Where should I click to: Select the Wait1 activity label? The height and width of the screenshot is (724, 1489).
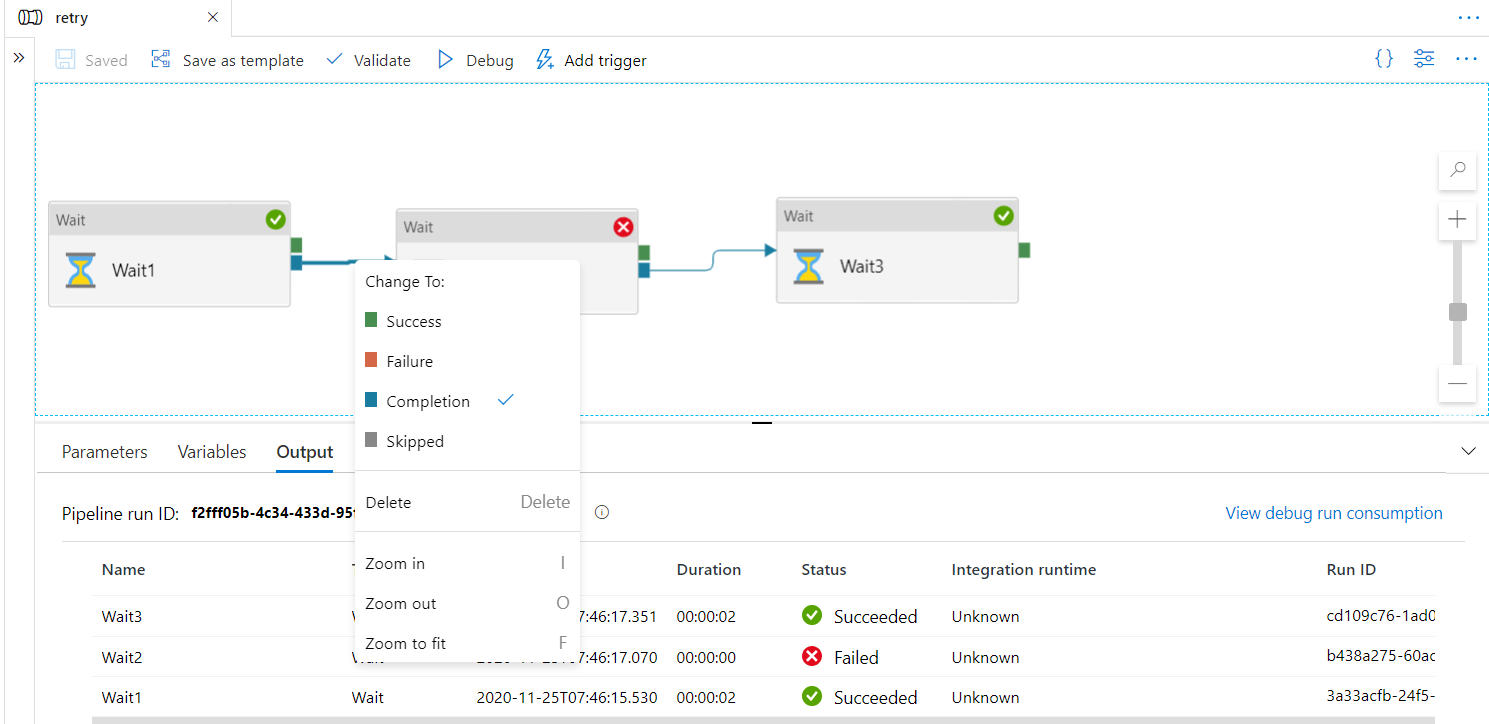134,270
